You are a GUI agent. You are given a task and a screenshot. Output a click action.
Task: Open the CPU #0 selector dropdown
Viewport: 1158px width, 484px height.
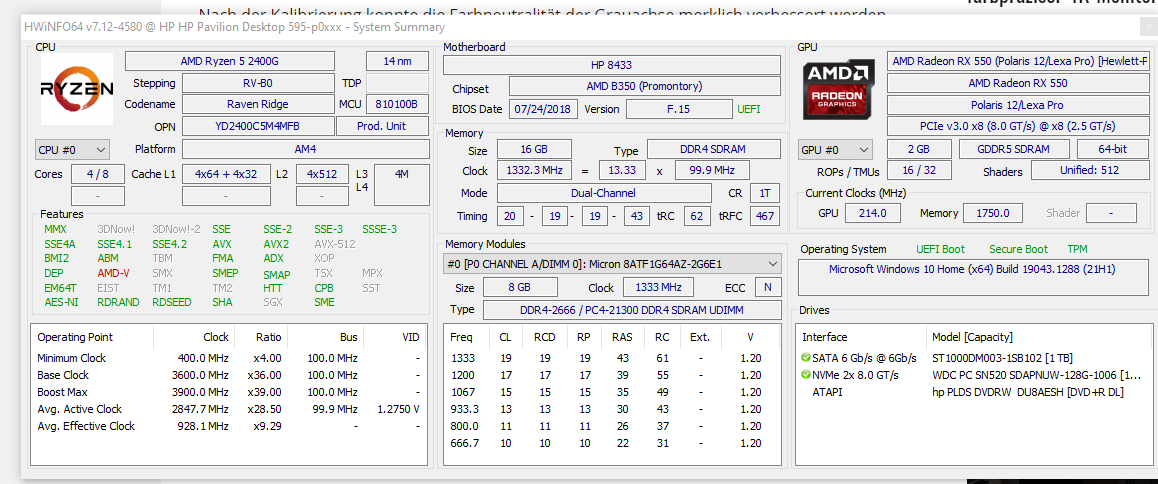click(x=72, y=149)
